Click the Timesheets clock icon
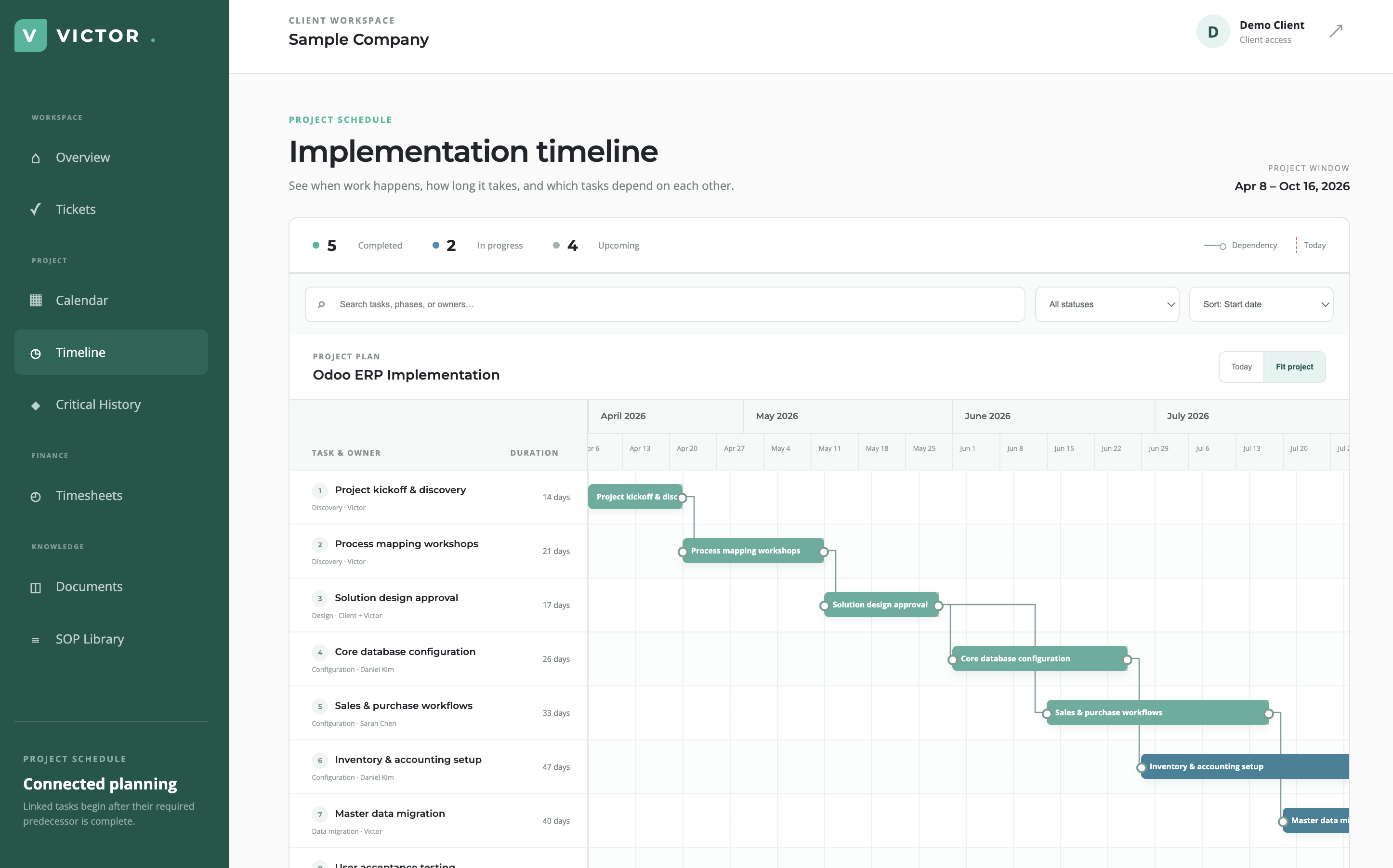This screenshot has height=868, width=1393. click(36, 496)
